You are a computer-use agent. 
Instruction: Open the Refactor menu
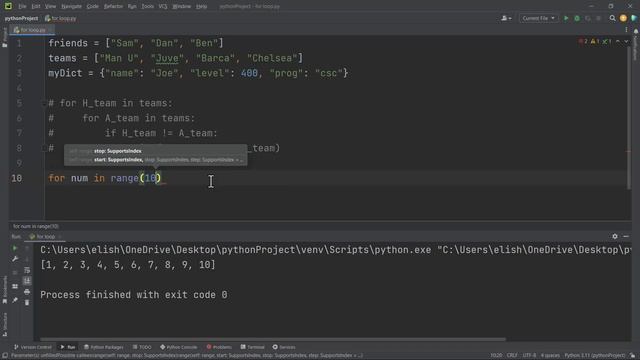click(113, 6)
